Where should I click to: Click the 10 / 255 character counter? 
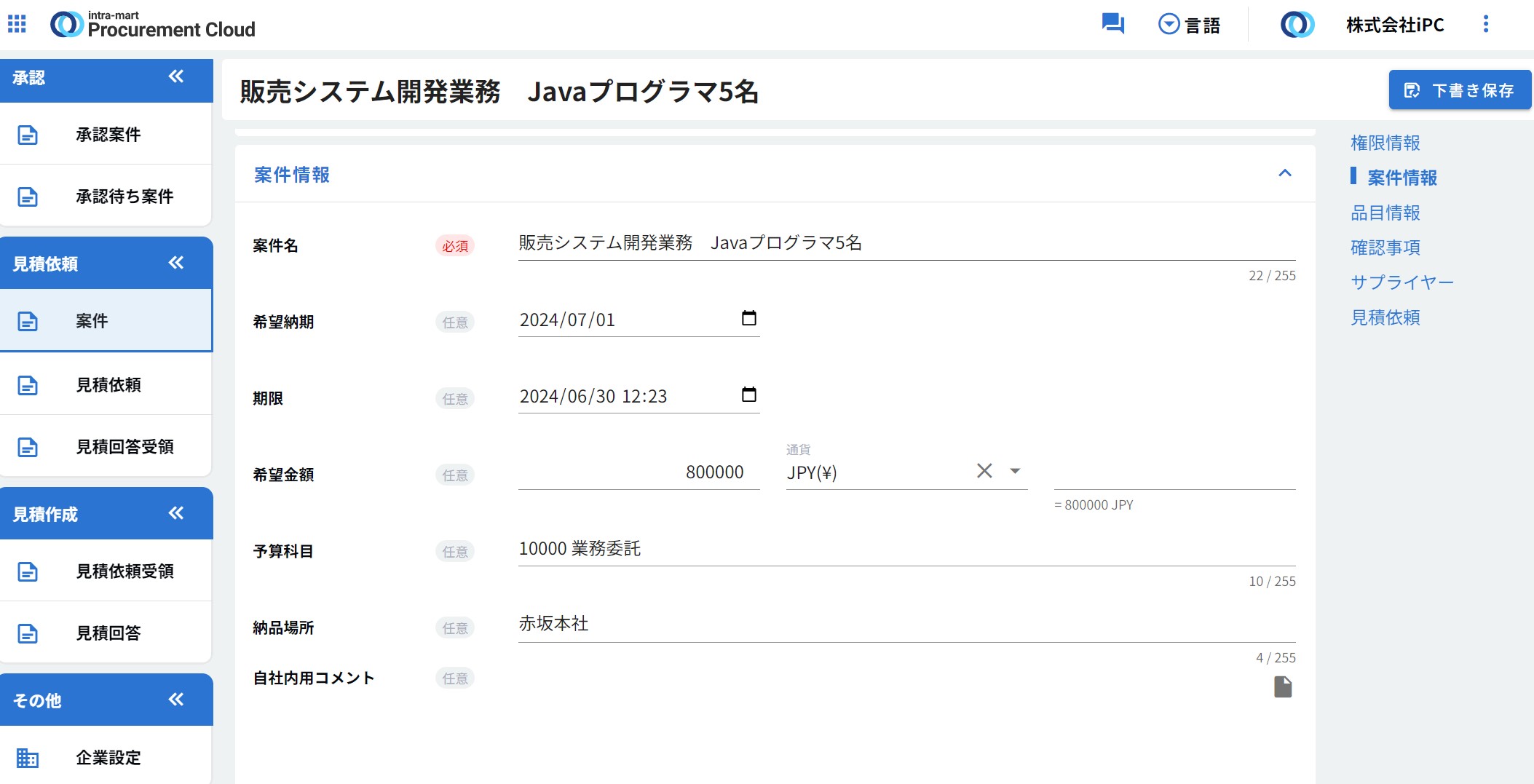[x=1272, y=582]
